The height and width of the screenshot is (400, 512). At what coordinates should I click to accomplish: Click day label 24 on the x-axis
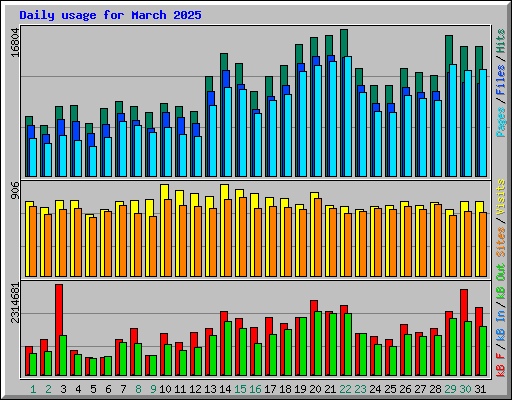[x=375, y=389]
